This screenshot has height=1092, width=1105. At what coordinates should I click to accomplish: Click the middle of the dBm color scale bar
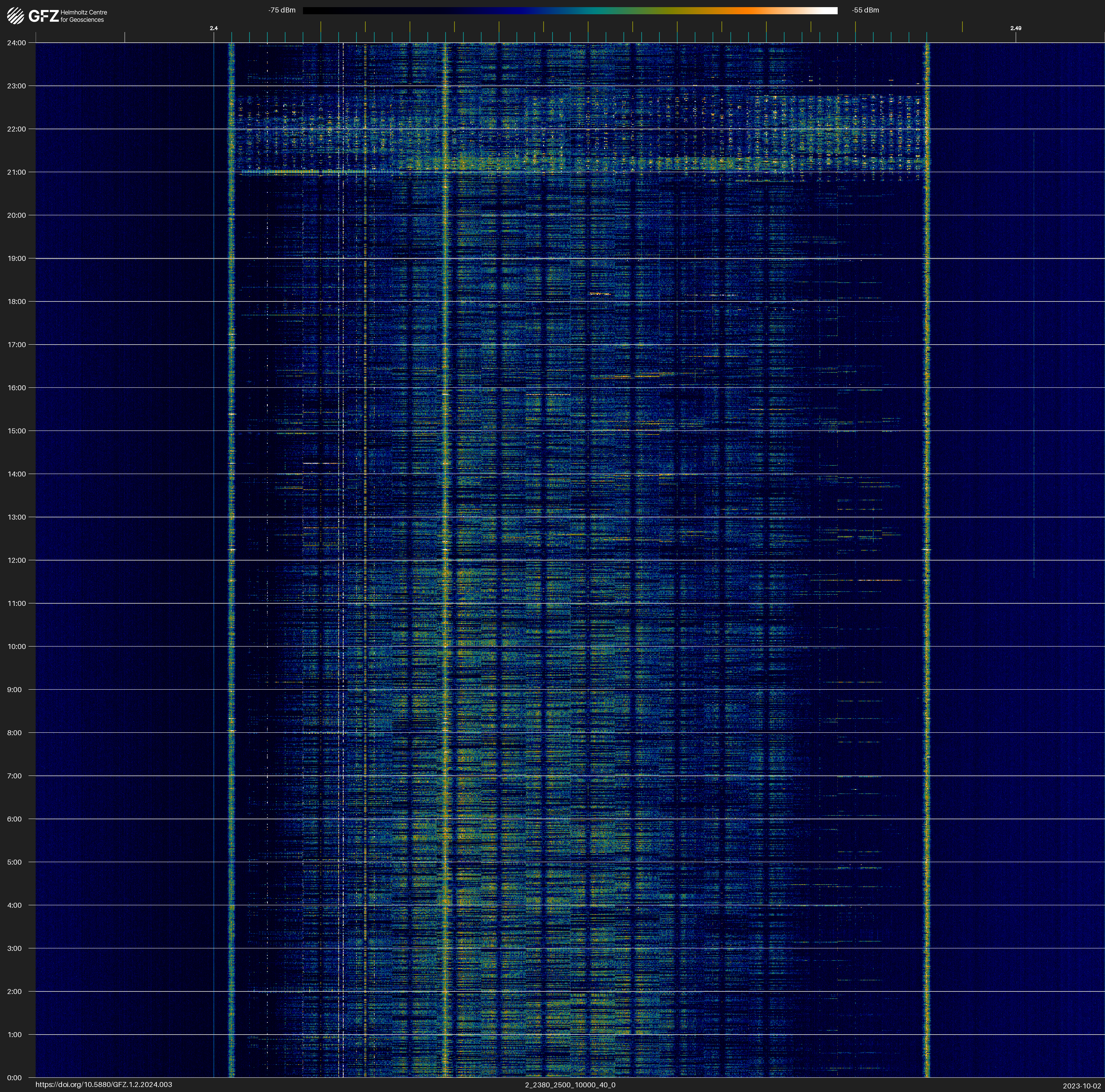coord(570,10)
